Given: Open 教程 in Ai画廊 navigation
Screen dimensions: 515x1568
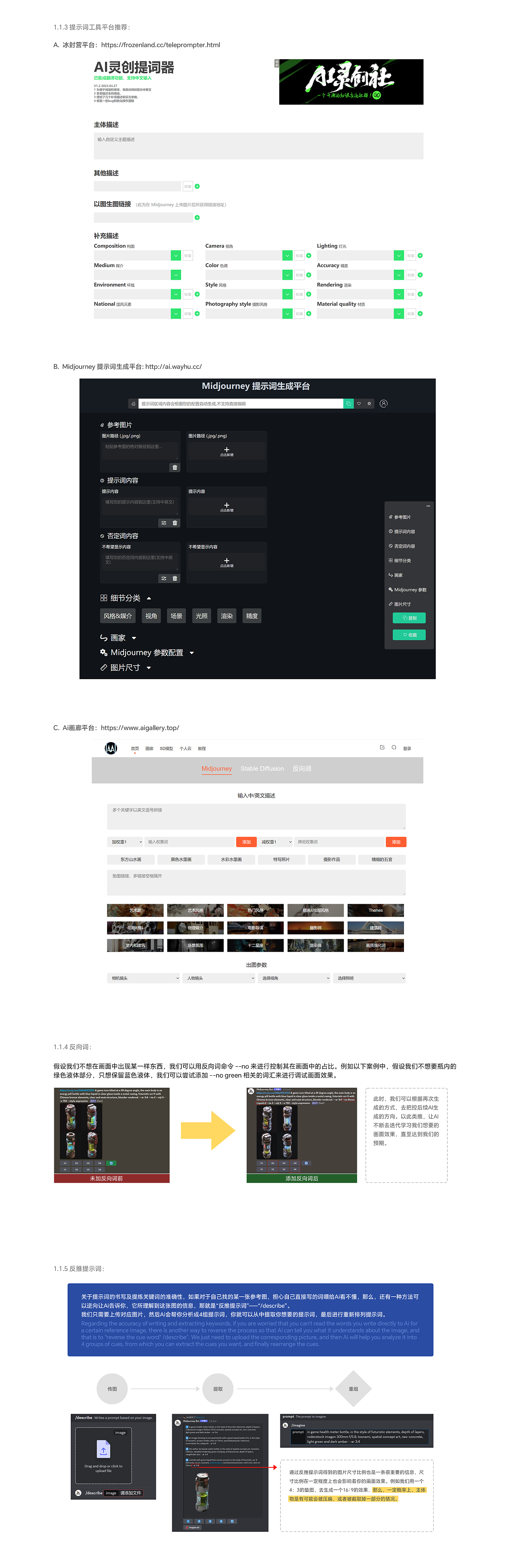Looking at the screenshot, I should tap(202, 749).
